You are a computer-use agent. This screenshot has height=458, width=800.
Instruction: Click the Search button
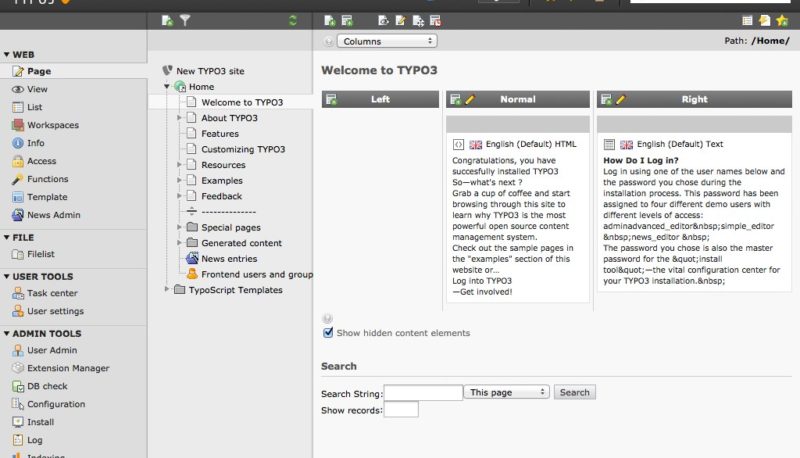(x=574, y=392)
